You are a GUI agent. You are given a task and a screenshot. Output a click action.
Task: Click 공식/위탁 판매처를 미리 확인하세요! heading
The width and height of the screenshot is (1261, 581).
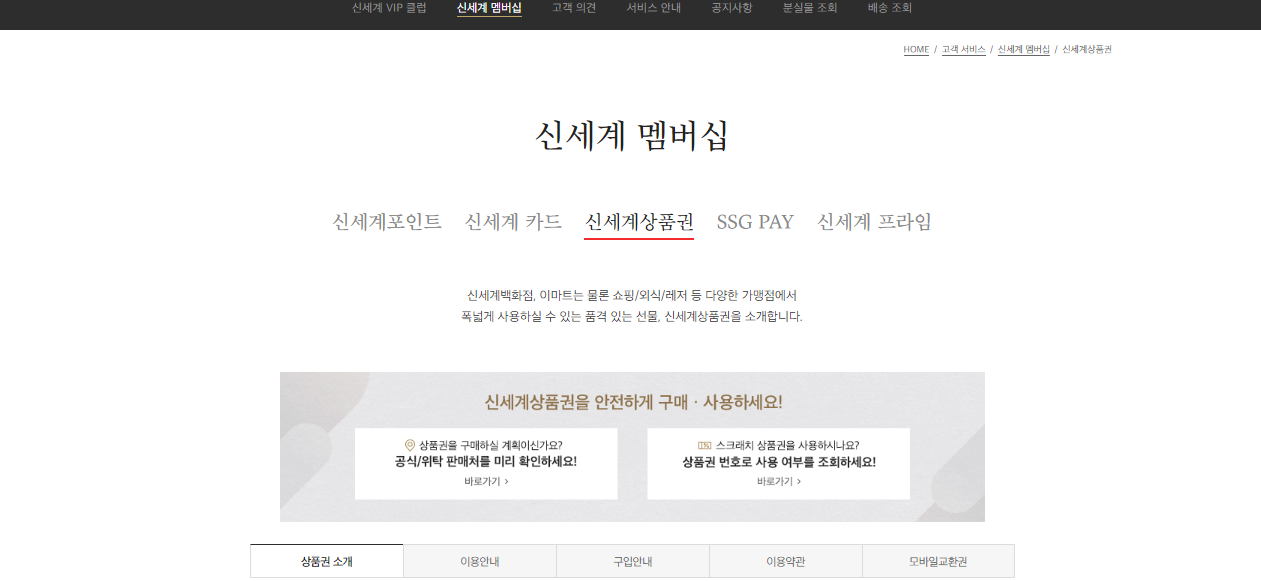(x=486, y=462)
